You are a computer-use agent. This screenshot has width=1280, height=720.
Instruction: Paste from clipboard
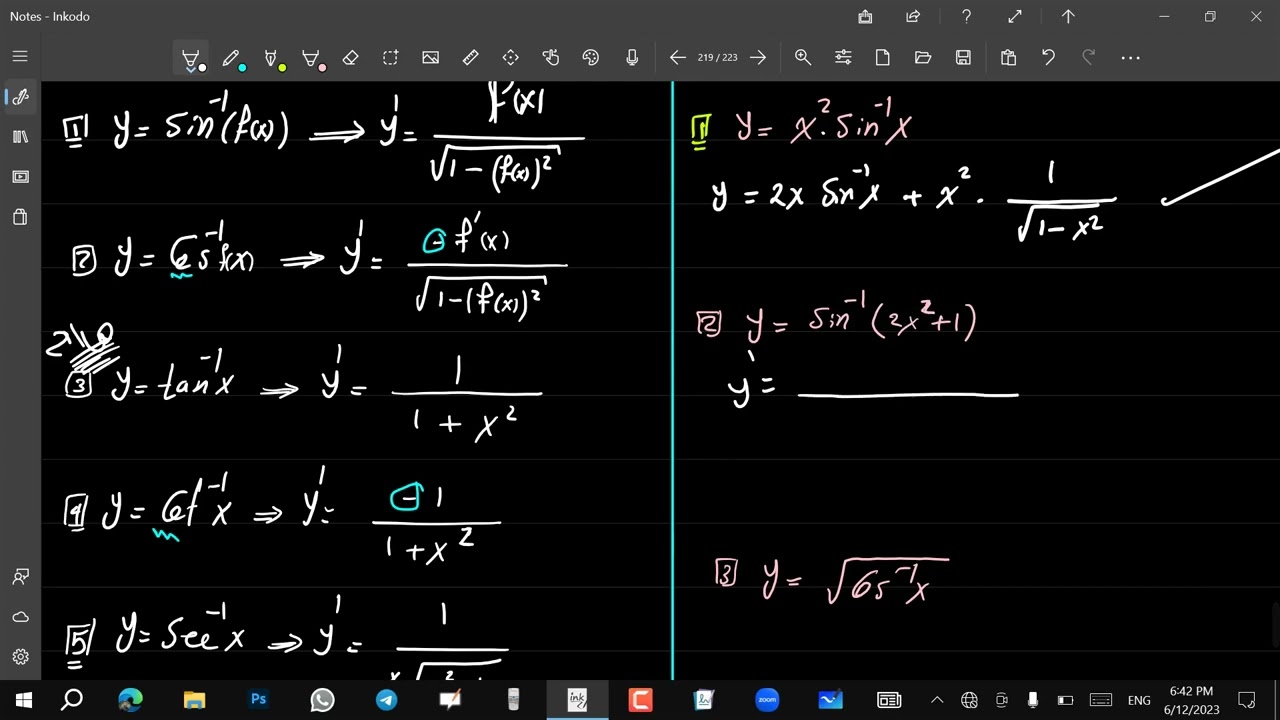(x=1008, y=58)
